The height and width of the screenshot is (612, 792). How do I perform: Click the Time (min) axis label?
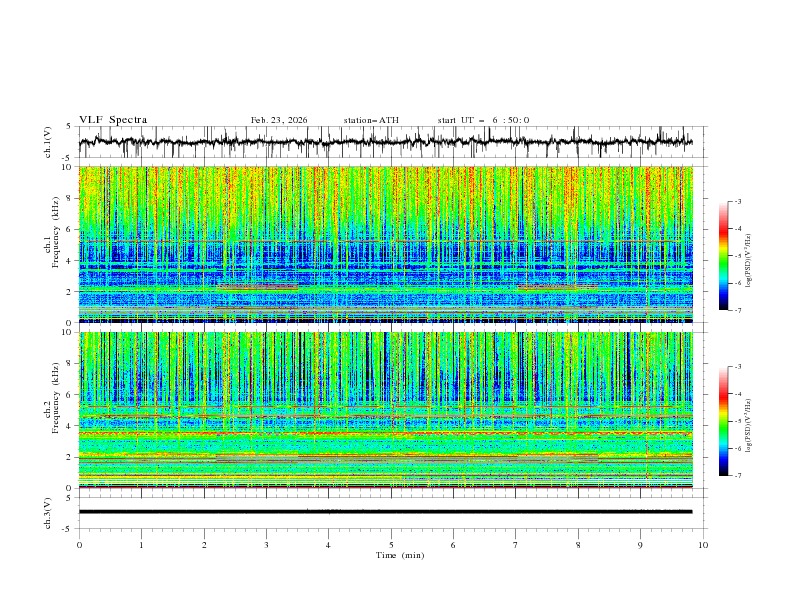pos(400,555)
